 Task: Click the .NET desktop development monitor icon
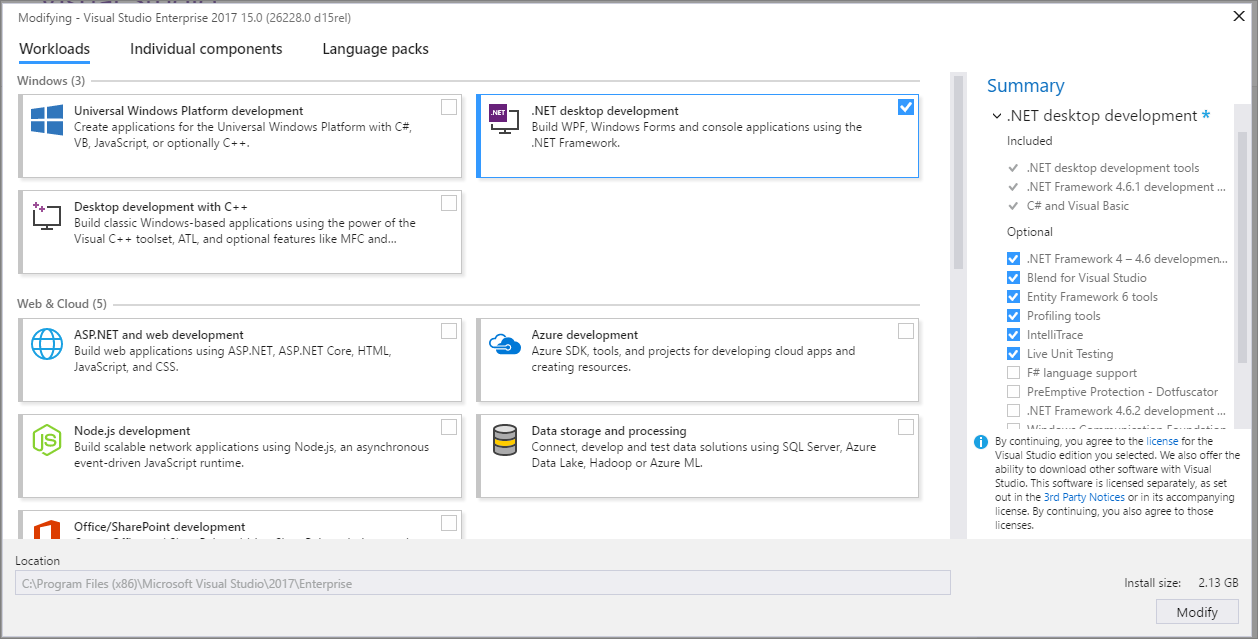tap(504, 120)
